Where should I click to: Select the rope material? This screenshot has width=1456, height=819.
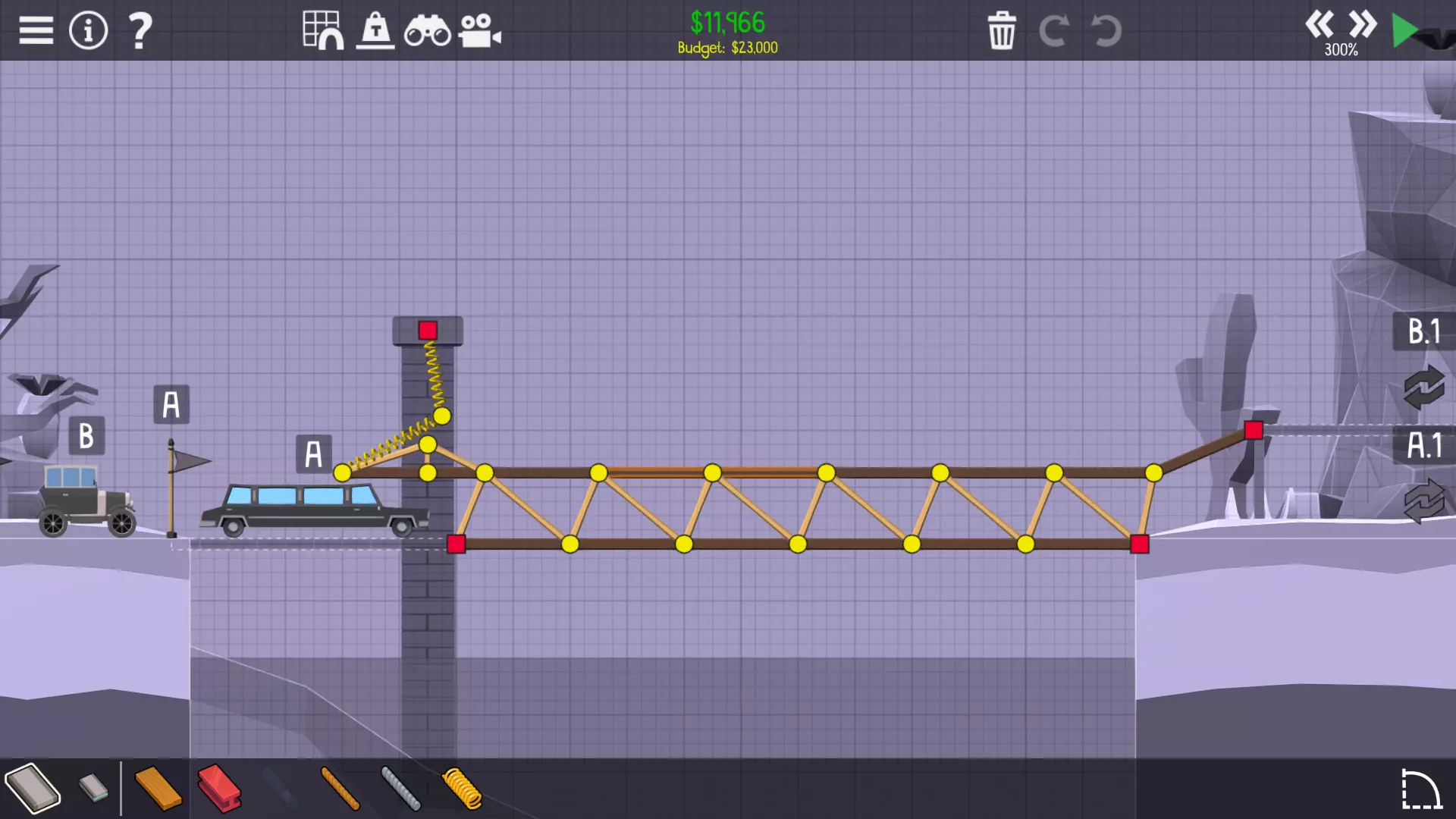pyautogui.click(x=340, y=789)
